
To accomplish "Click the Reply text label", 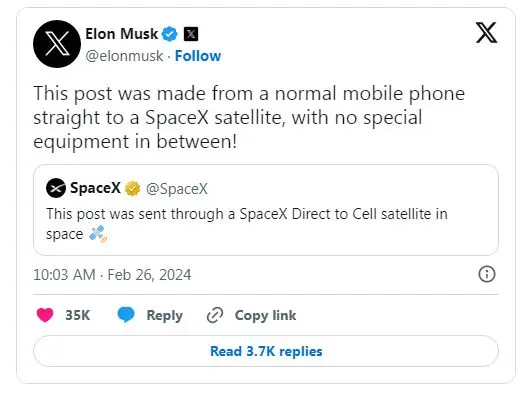I will tap(165, 316).
